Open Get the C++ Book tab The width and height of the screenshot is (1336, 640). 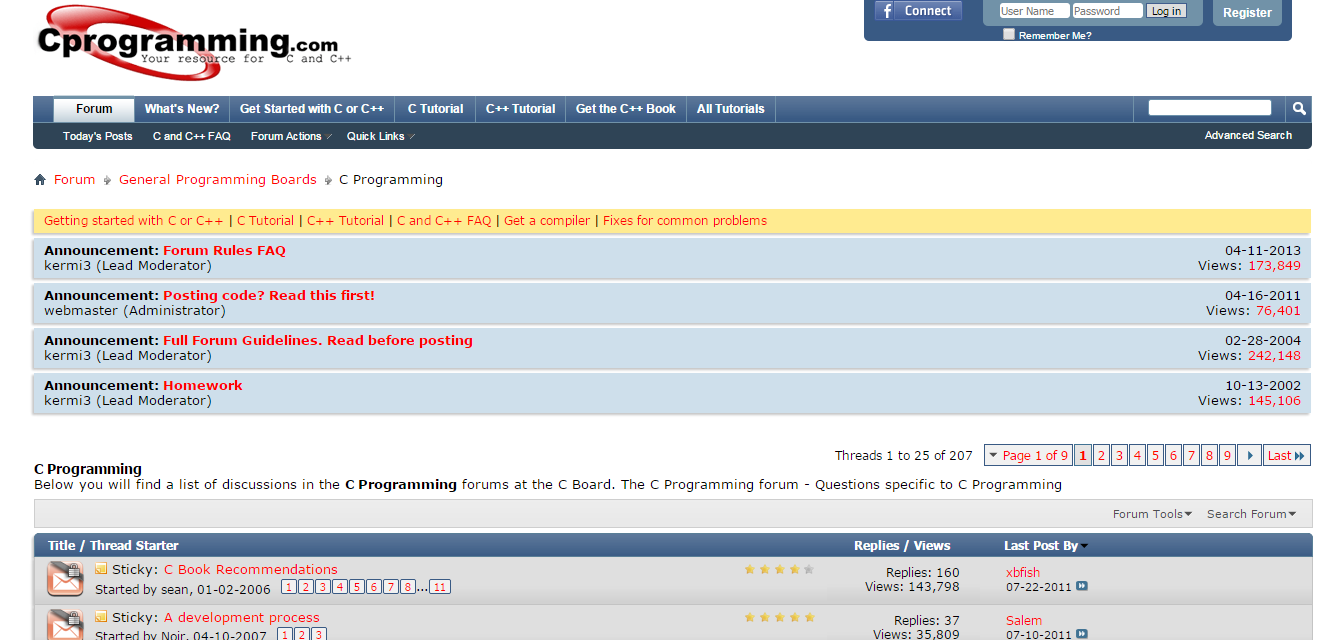point(626,109)
